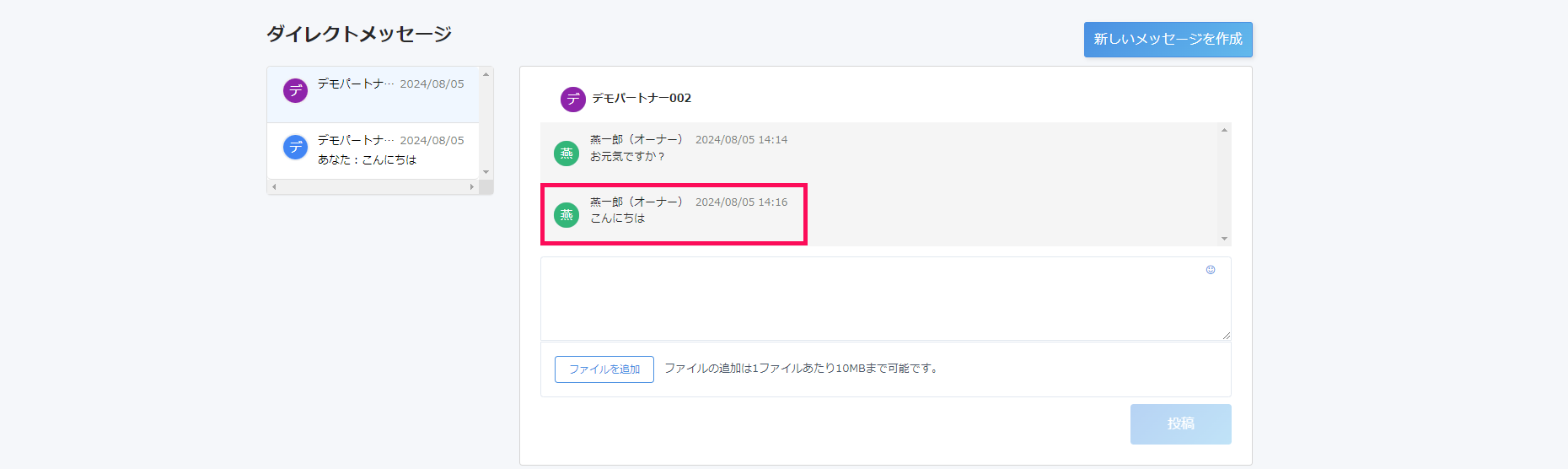Click the お元気ですか？ message at 14:14

(x=627, y=157)
